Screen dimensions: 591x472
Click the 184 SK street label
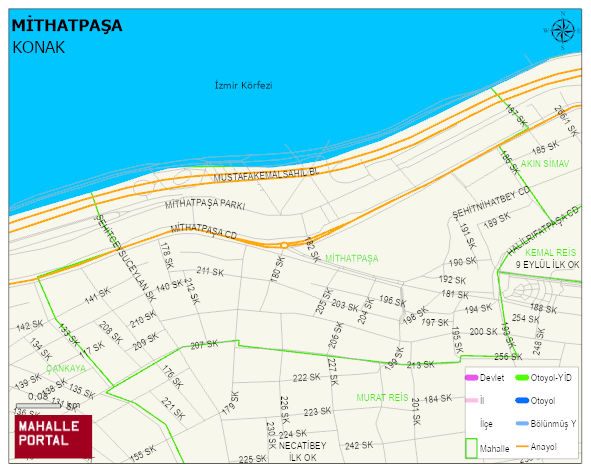(438, 398)
